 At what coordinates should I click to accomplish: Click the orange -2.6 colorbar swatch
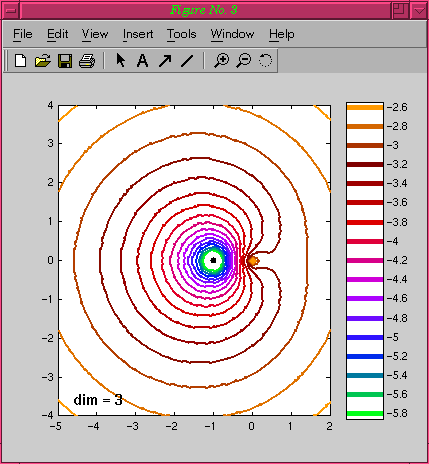(365, 107)
